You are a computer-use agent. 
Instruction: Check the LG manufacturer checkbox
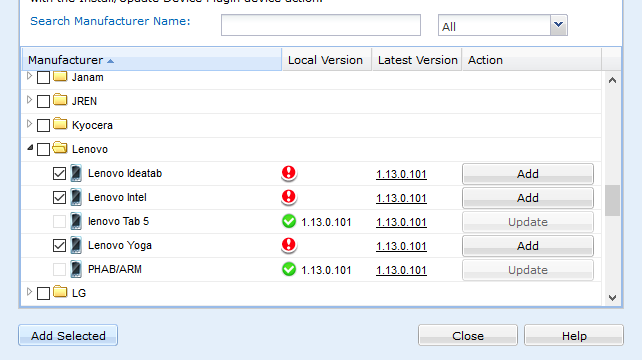43,293
